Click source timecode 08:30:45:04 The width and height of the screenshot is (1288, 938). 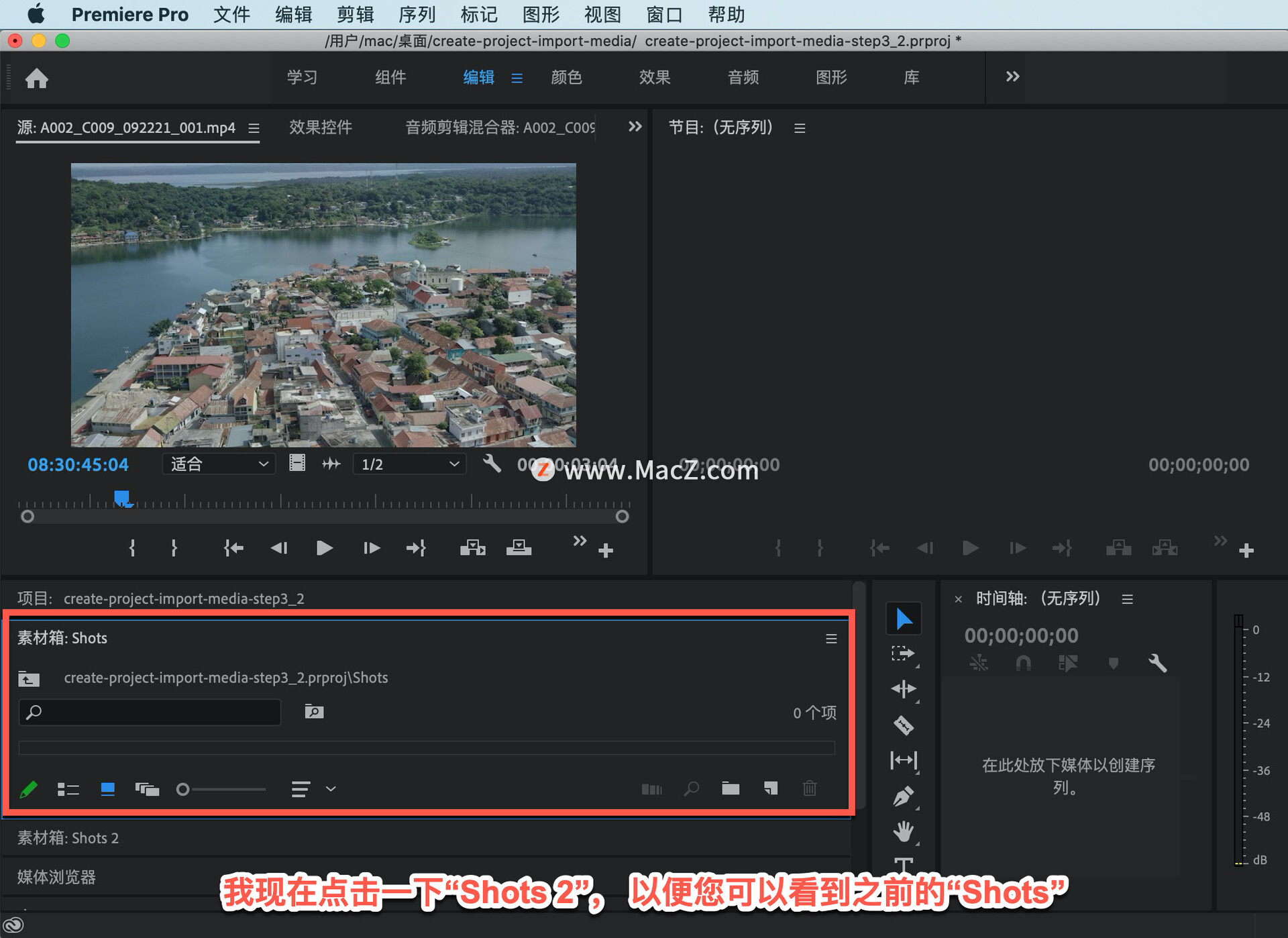[78, 464]
